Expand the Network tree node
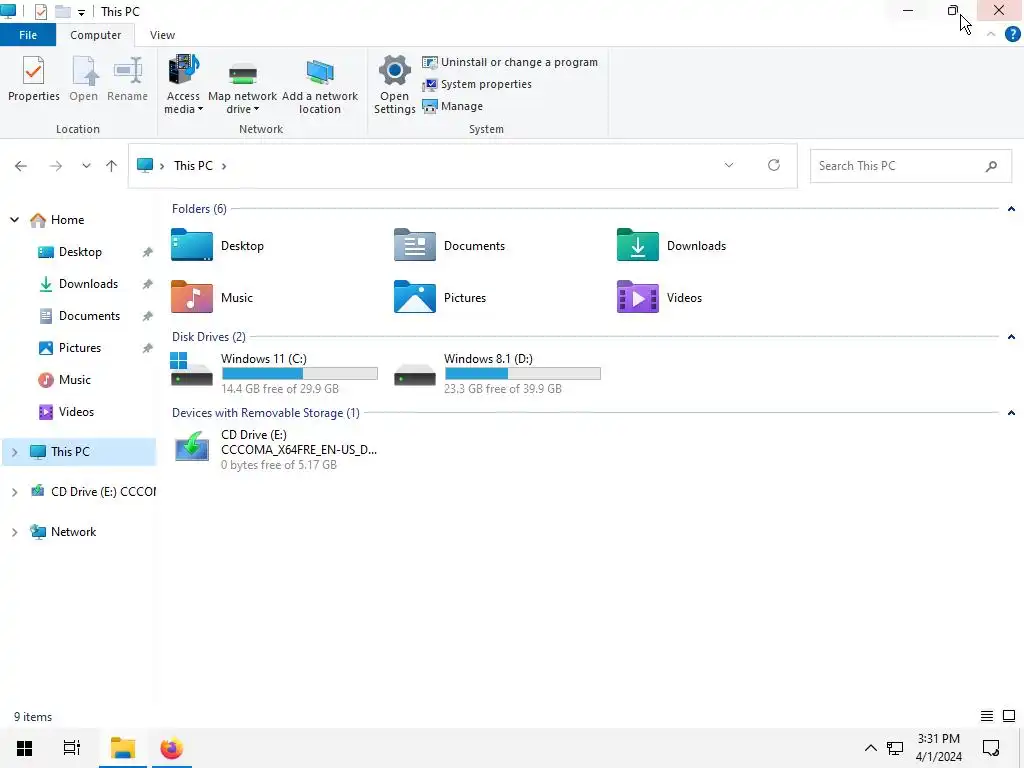Image resolution: width=1024 pixels, height=768 pixels. [14, 532]
